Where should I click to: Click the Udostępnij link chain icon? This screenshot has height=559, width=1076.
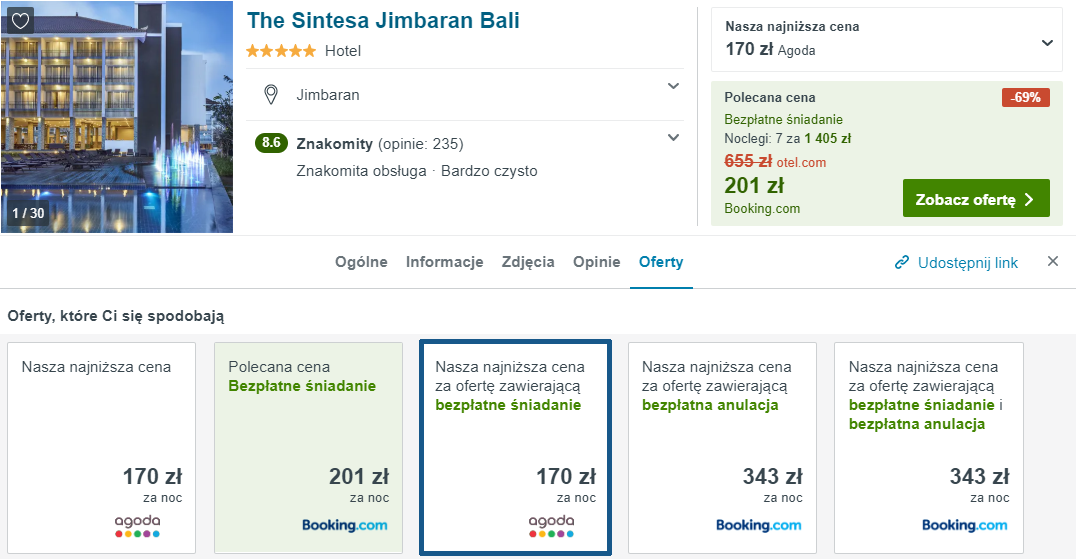(x=902, y=263)
